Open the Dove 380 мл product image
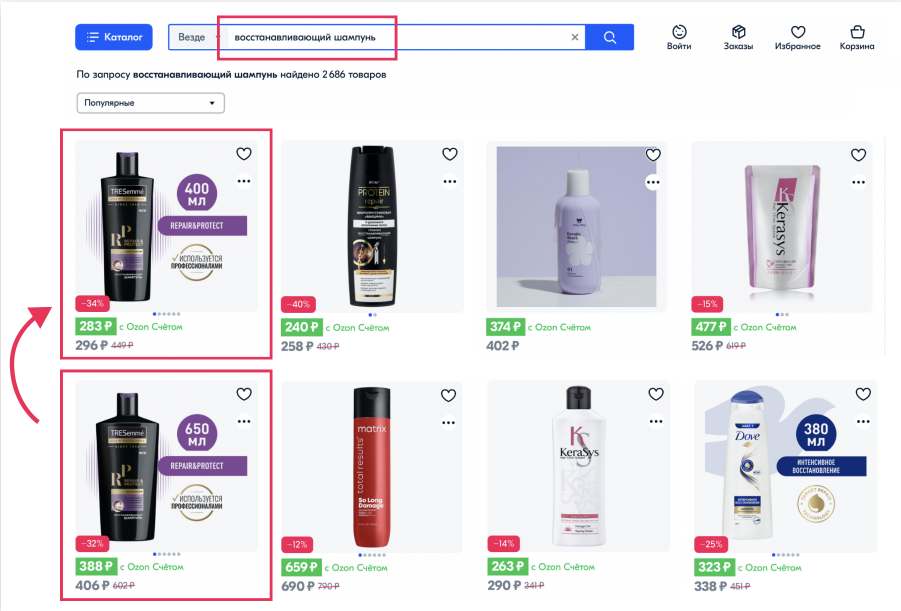 (x=786, y=467)
